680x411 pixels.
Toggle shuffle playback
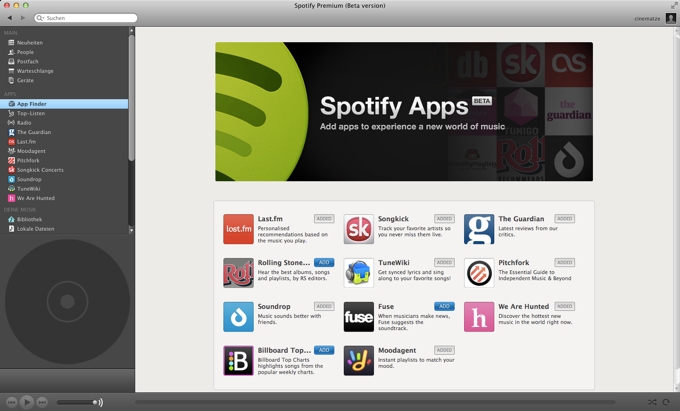[x=652, y=402]
